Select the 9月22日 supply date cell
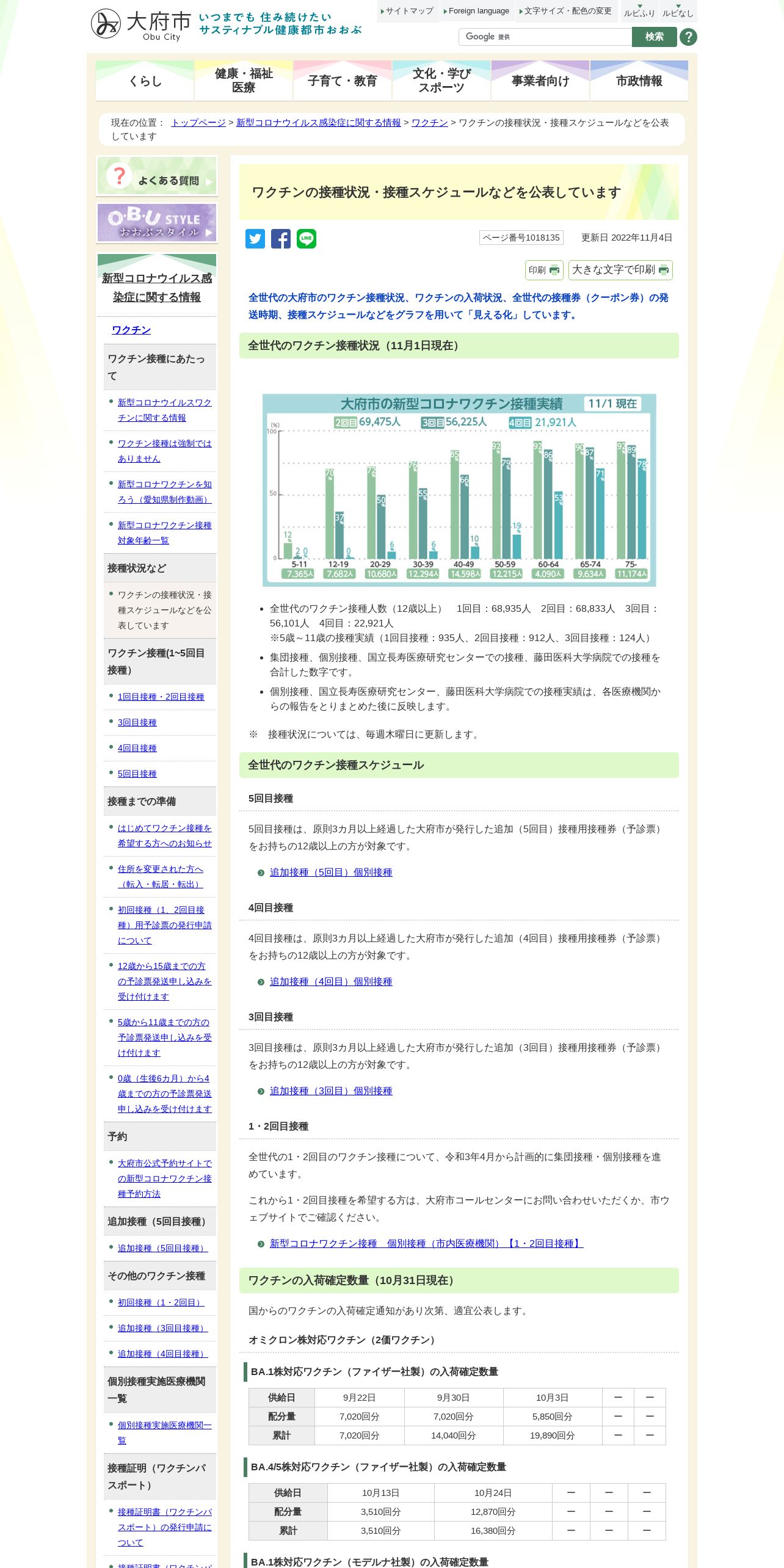Image resolution: width=784 pixels, height=1568 pixels. pyautogui.click(x=359, y=1398)
